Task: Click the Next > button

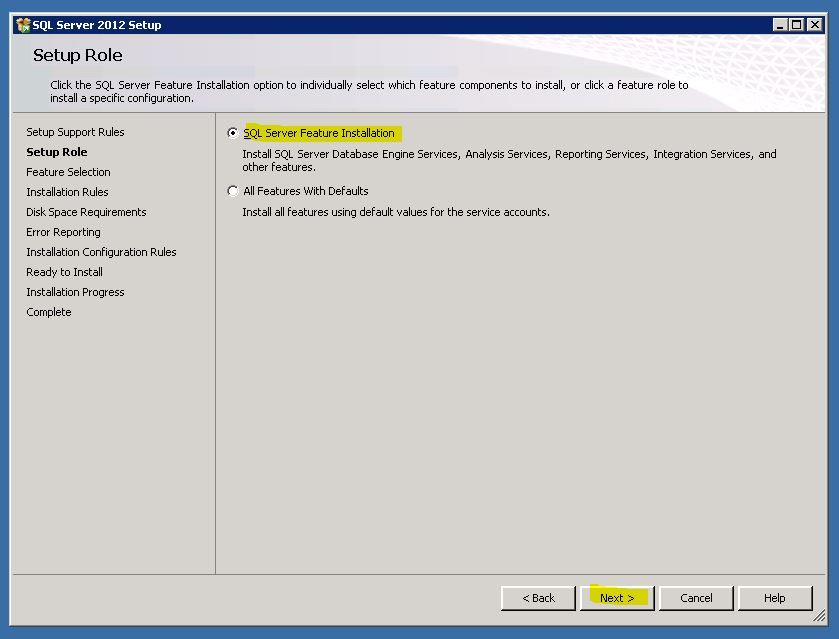Action: [617, 598]
